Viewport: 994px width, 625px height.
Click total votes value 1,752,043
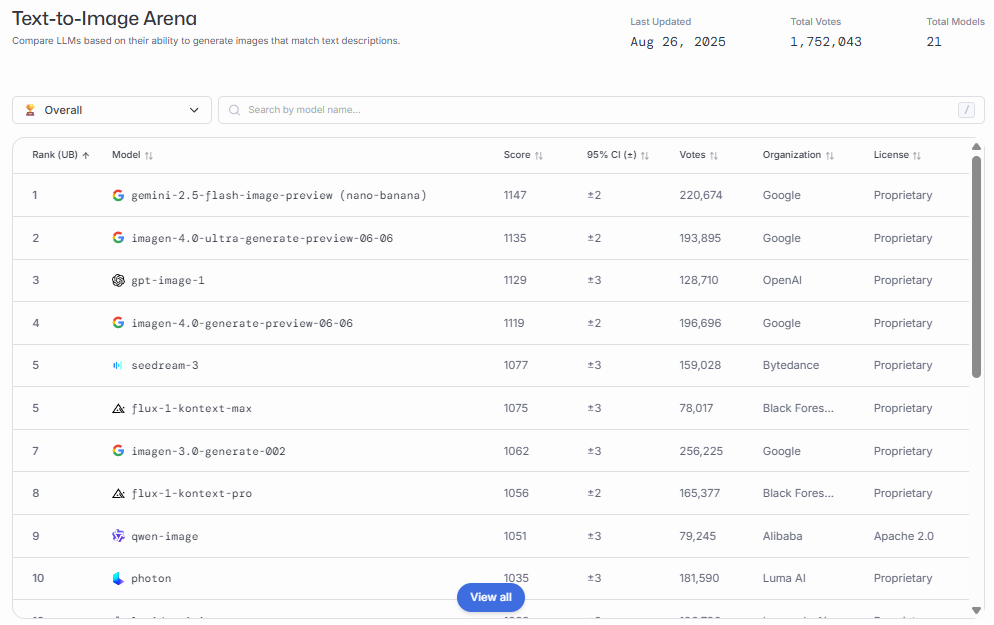pyautogui.click(x=825, y=42)
